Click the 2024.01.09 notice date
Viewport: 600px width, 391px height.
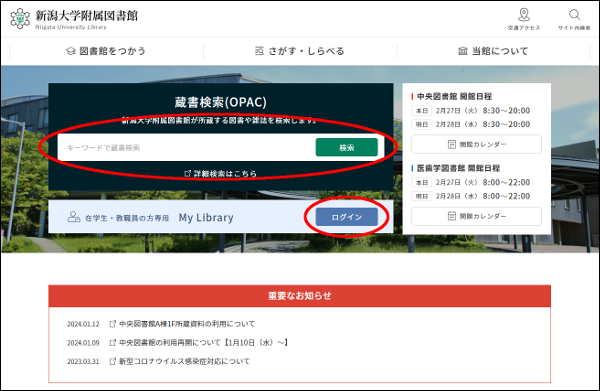click(83, 343)
